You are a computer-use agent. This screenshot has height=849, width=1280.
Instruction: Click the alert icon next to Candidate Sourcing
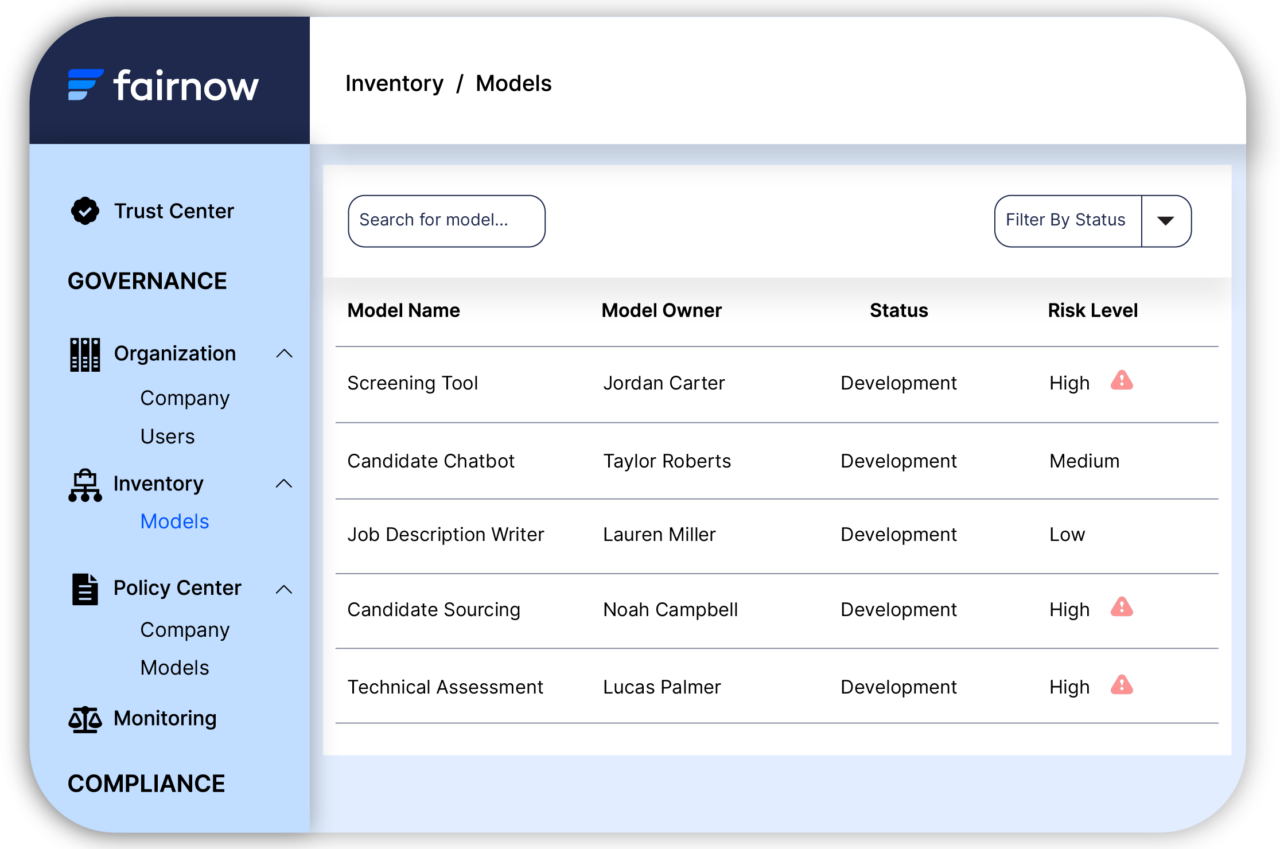point(1121,606)
